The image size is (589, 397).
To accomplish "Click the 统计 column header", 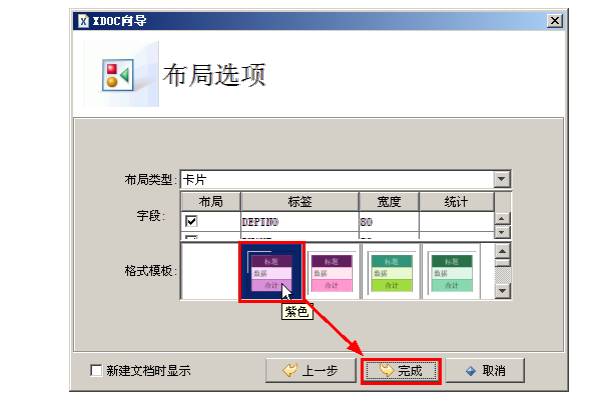I will click(456, 202).
